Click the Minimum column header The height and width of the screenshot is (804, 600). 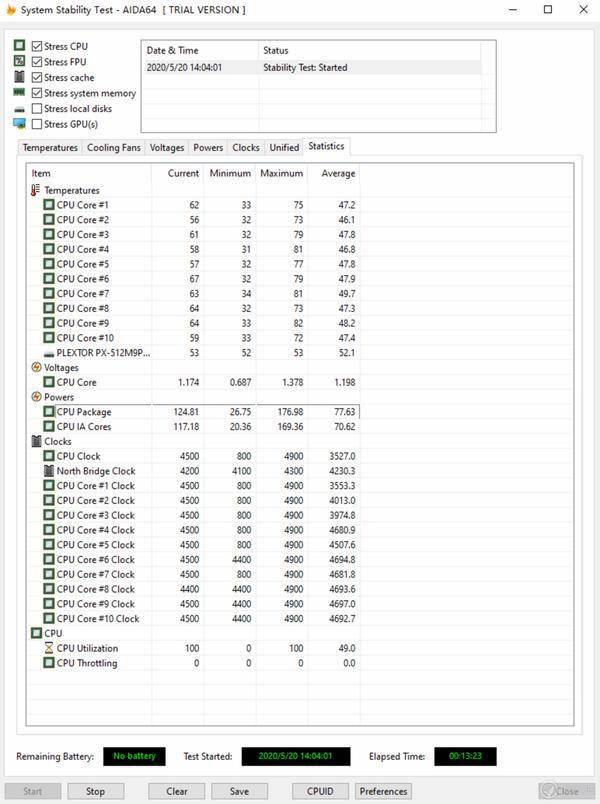[230, 173]
